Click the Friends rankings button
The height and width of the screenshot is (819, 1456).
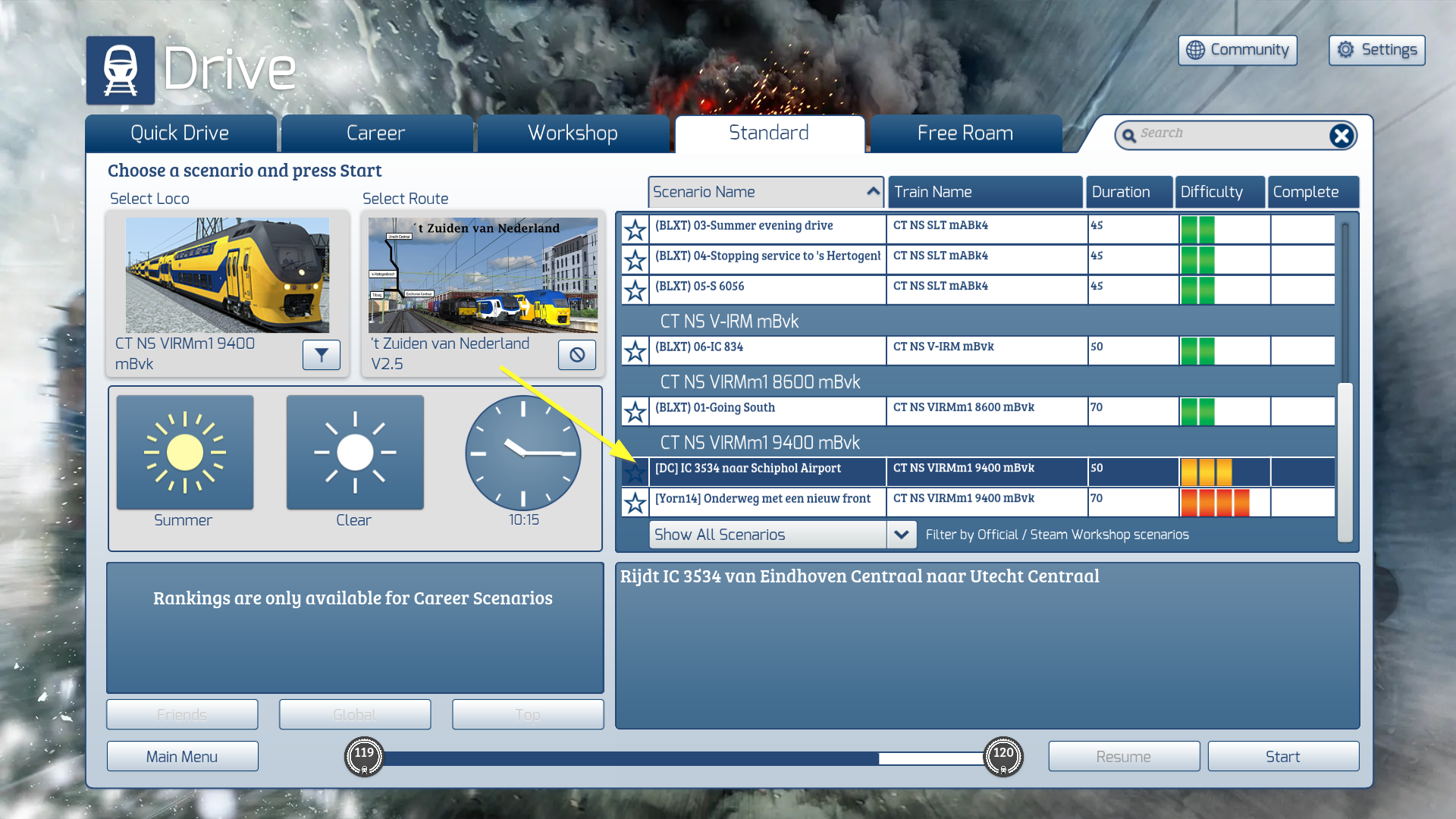(x=182, y=714)
